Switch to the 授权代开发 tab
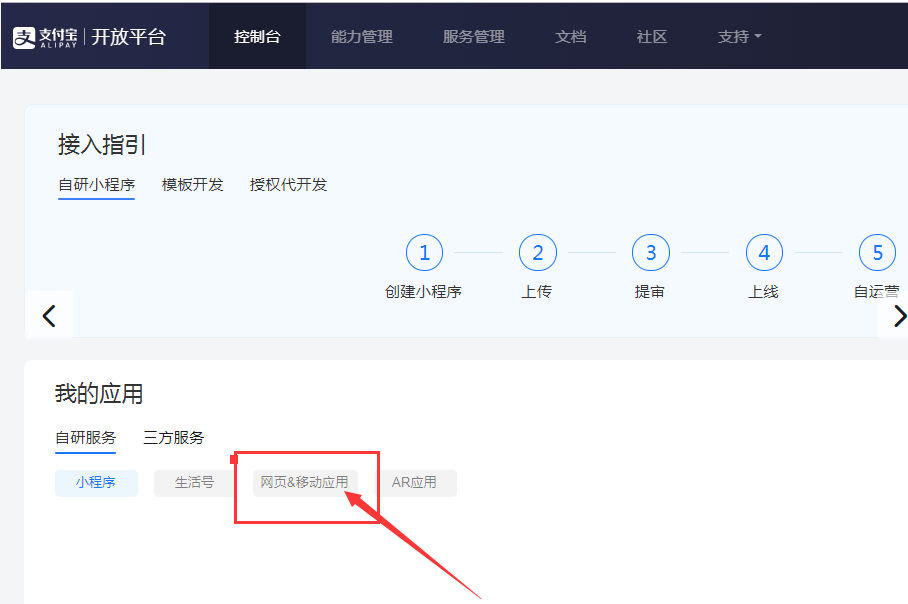The image size is (908, 604). coord(289,185)
